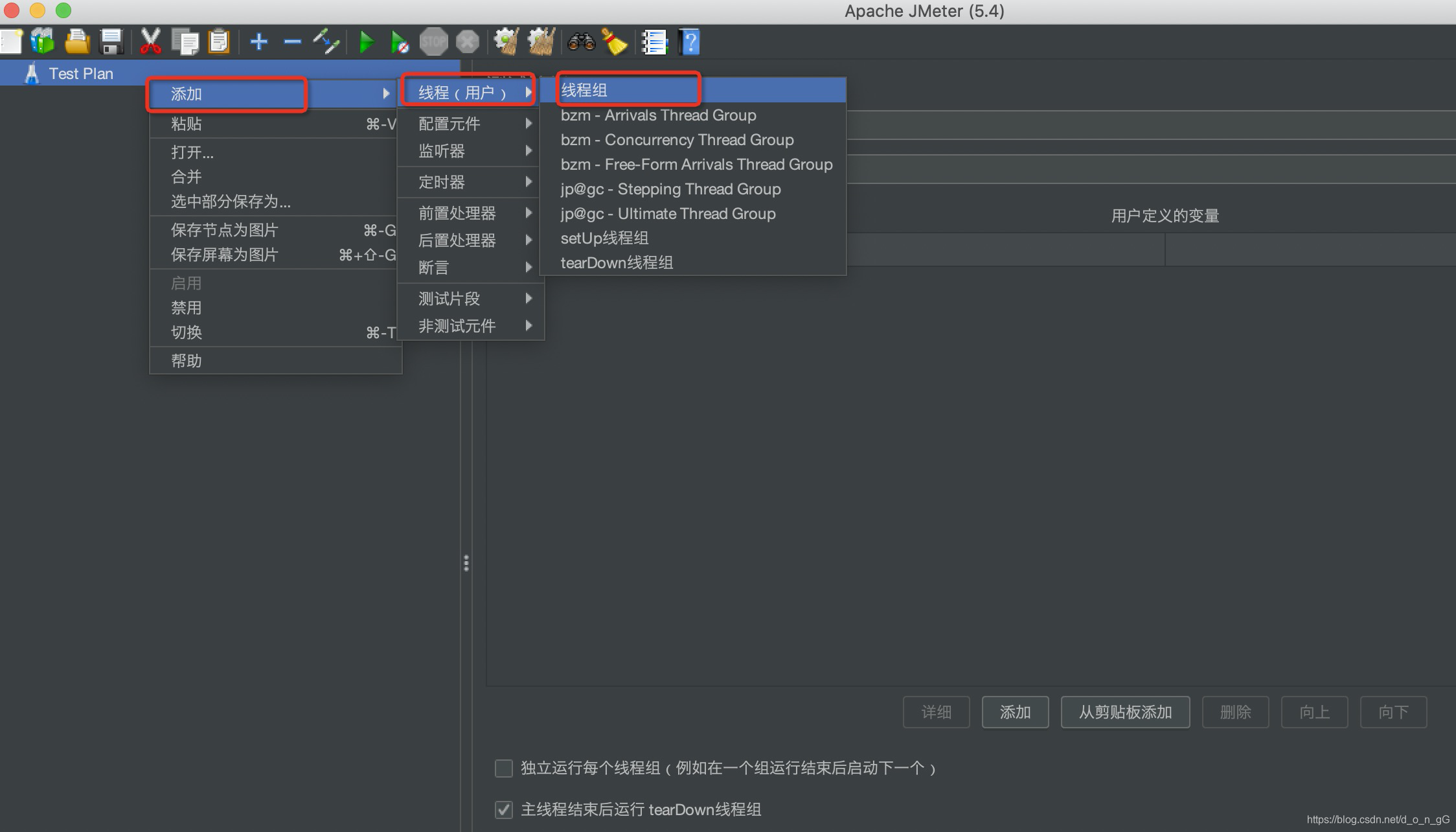
Task: Click the Reset Search yellow broom icon
Action: pos(615,42)
